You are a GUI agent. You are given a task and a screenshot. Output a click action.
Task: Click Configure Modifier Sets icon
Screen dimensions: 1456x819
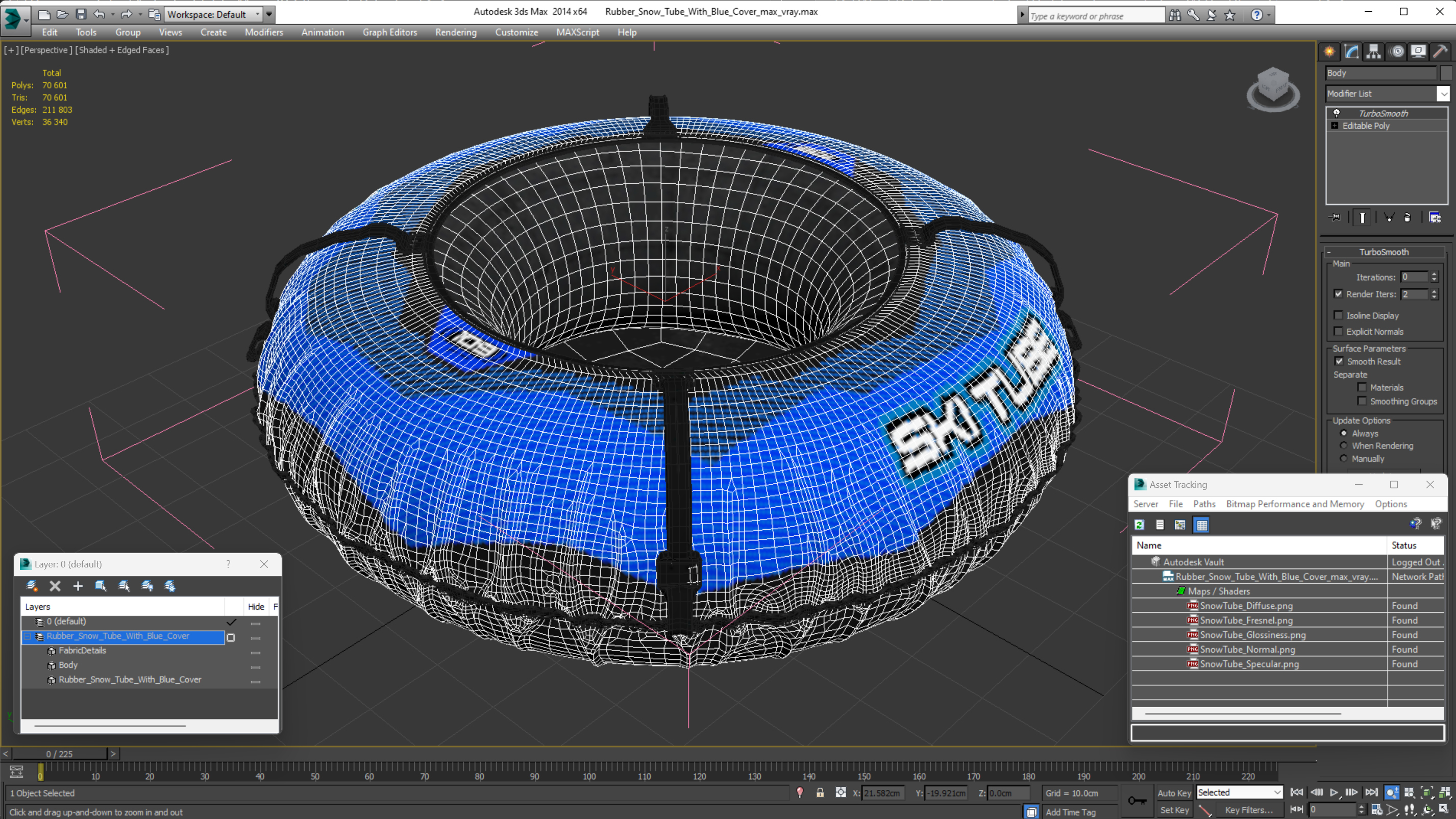(x=1435, y=217)
